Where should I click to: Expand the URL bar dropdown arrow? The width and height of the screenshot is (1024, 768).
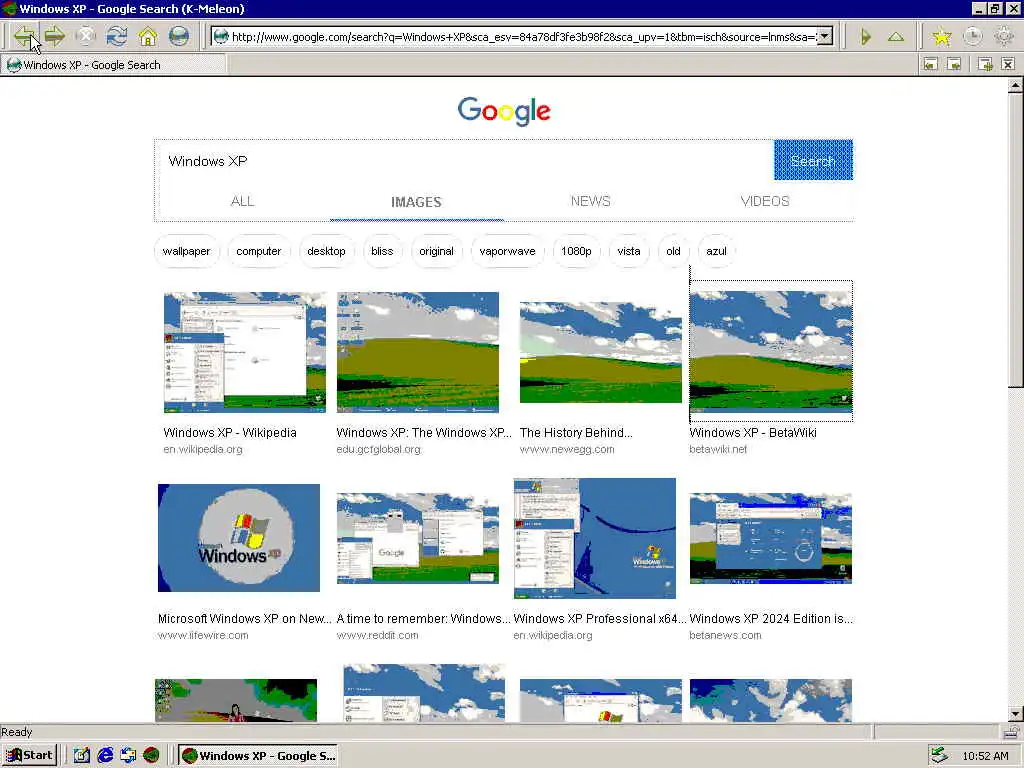click(x=825, y=37)
